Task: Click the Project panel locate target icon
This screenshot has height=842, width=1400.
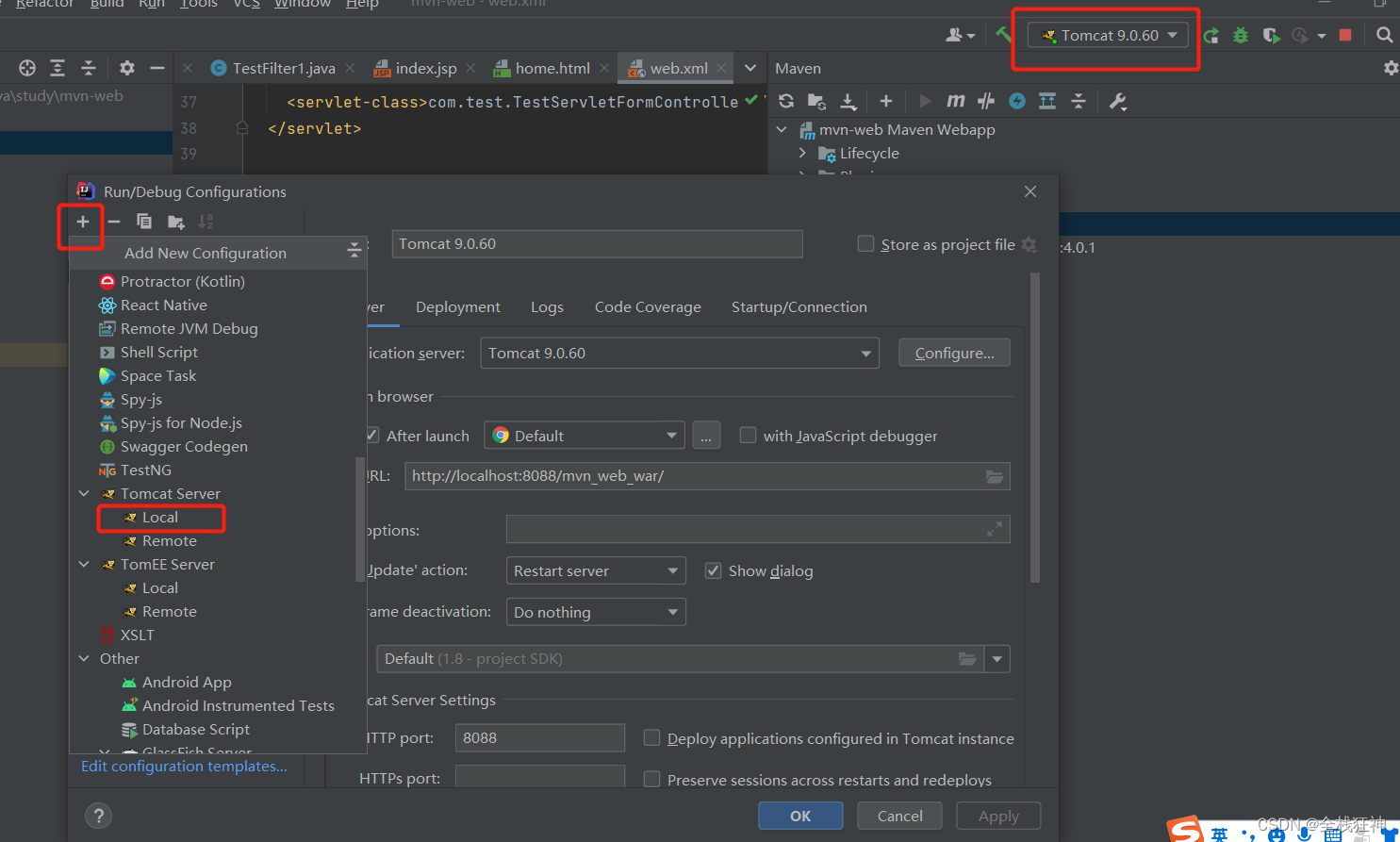Action: pyautogui.click(x=27, y=68)
